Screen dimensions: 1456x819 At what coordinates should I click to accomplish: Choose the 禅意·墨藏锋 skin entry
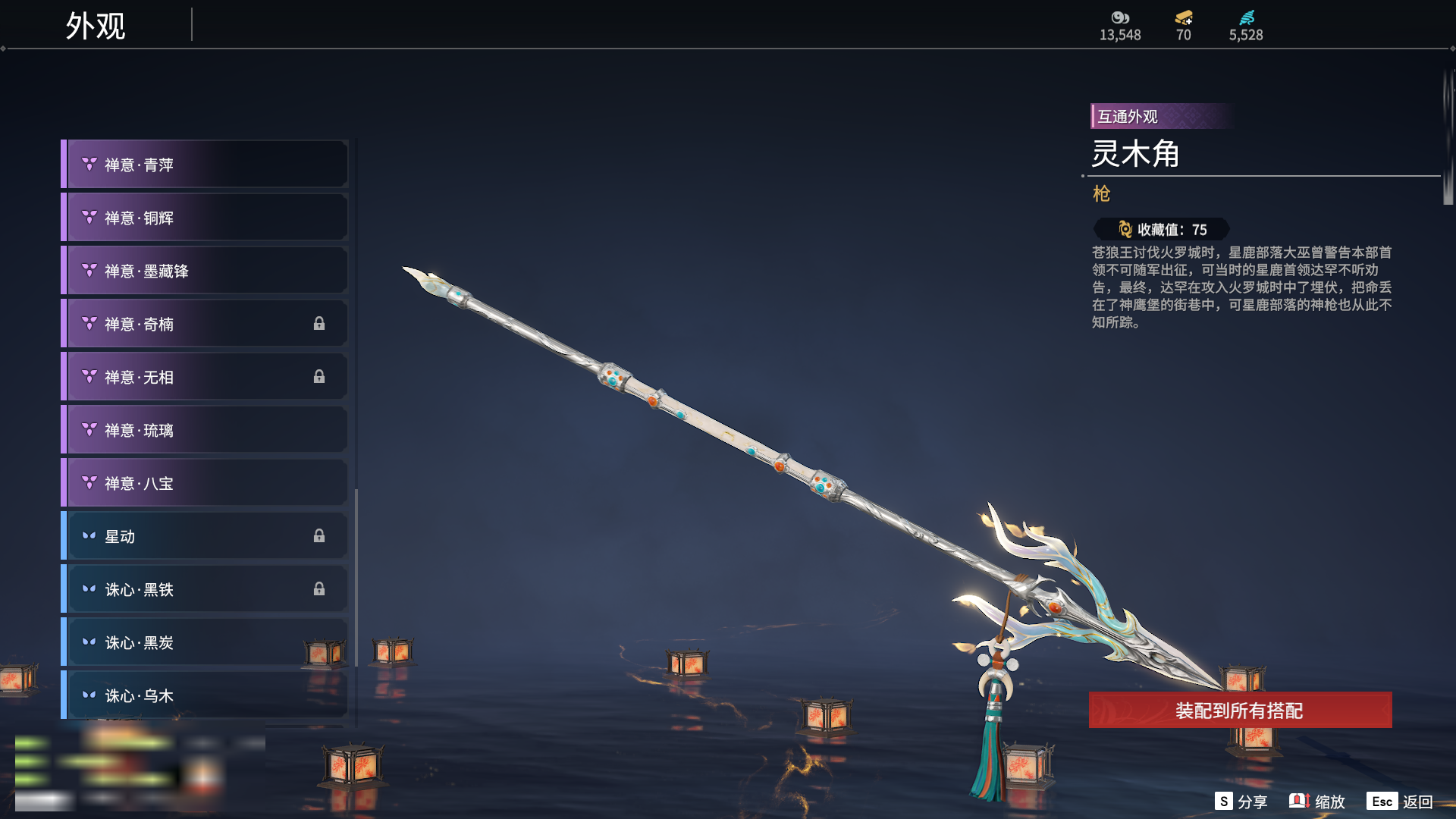[205, 271]
